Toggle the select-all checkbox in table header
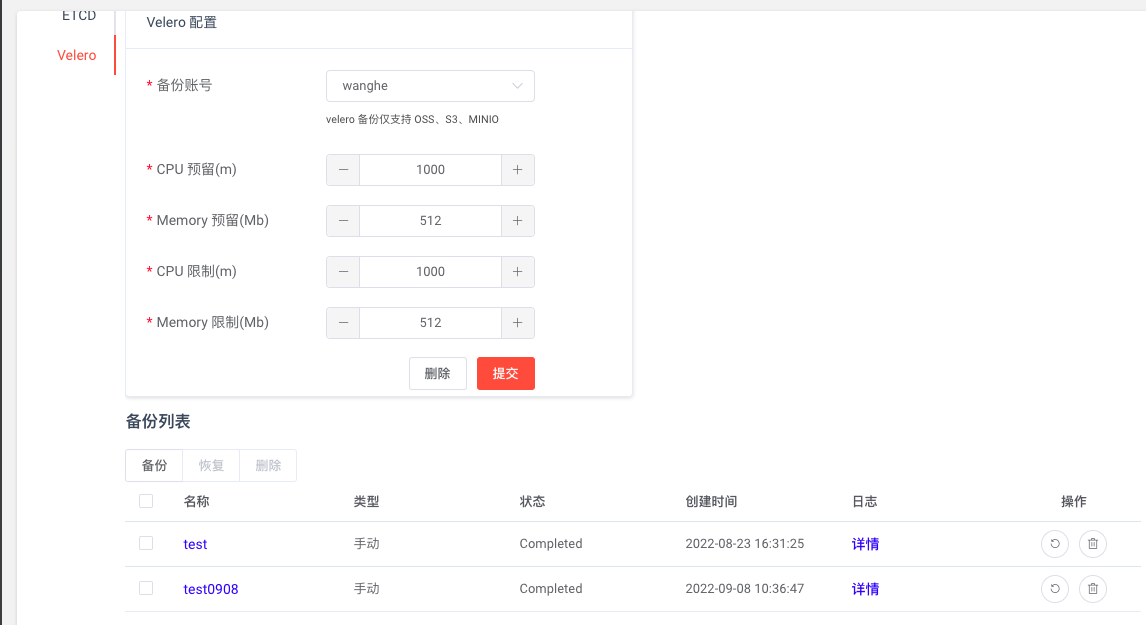This screenshot has width=1146, height=625. [x=146, y=501]
